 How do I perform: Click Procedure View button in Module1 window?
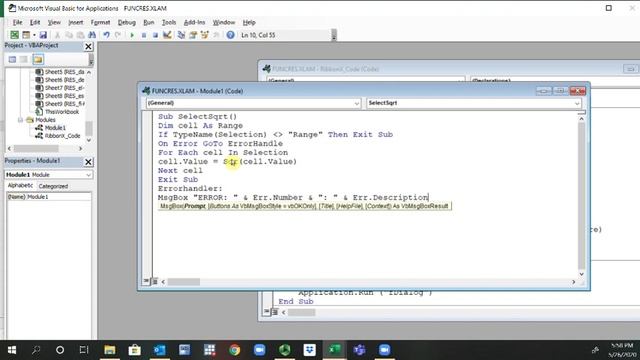pos(146,281)
